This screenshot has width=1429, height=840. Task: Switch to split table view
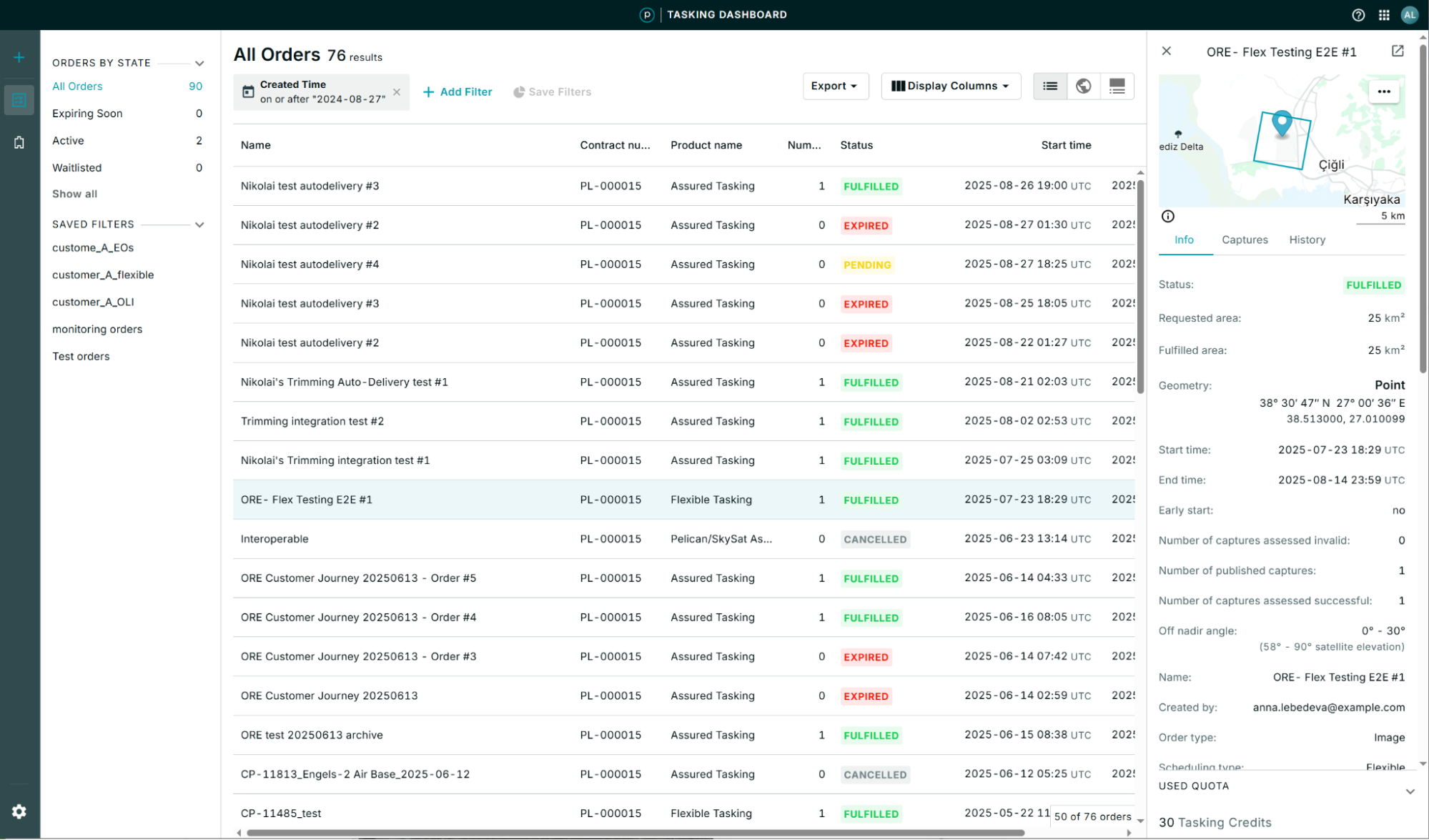1117,87
